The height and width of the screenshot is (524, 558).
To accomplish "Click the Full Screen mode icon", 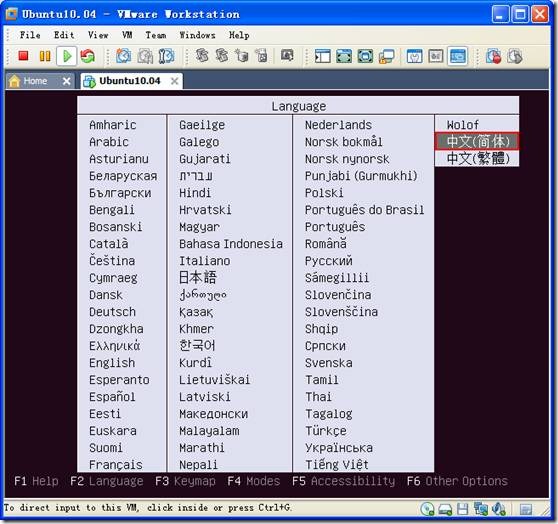I will [344, 56].
